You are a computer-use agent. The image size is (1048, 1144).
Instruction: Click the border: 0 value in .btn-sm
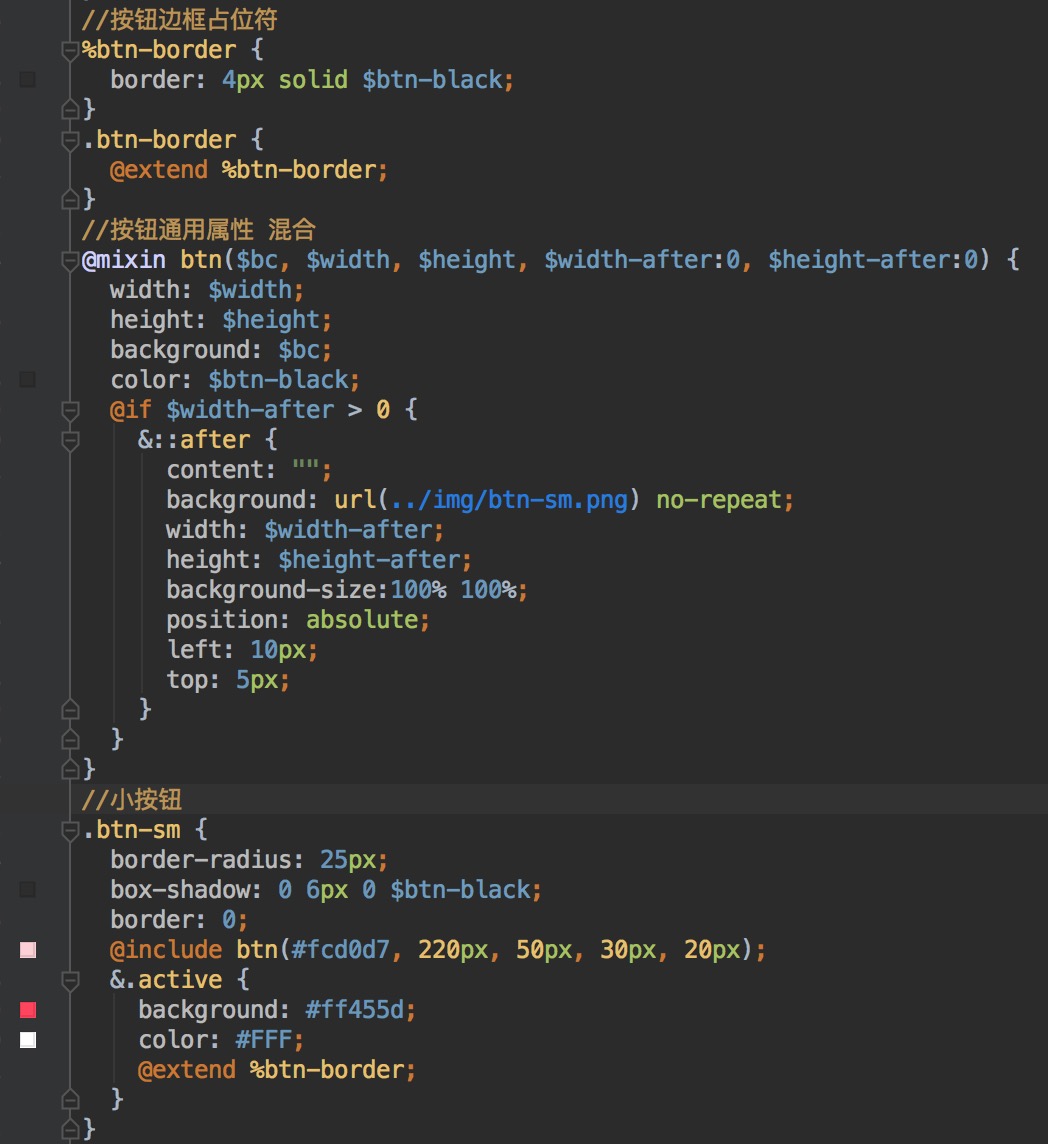click(229, 919)
